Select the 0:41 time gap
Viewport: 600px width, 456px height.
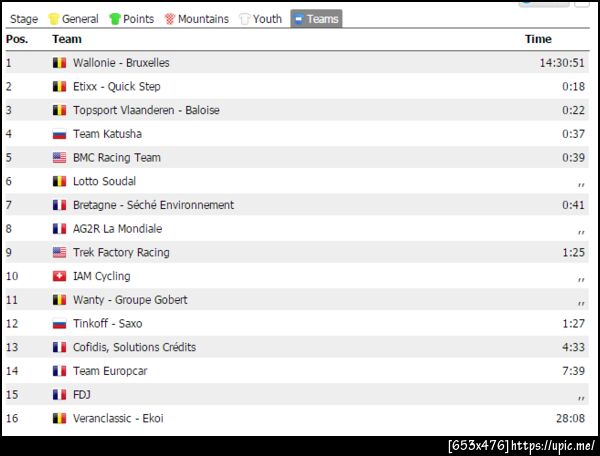pyautogui.click(x=573, y=205)
